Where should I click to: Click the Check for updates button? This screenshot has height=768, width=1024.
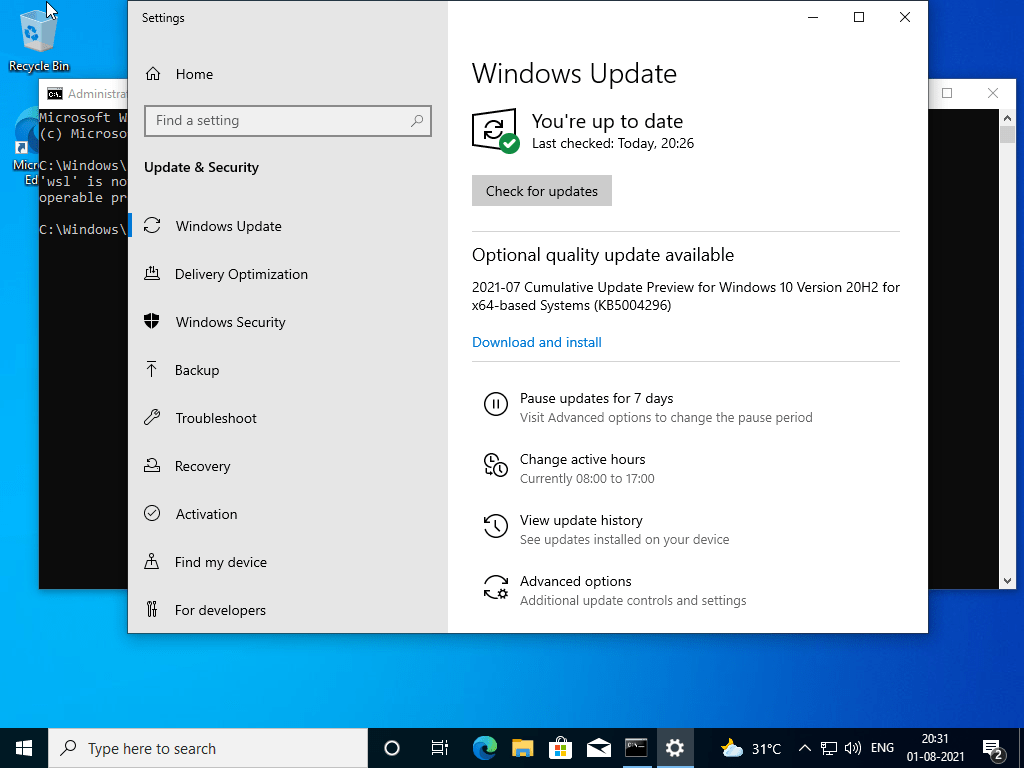click(541, 191)
